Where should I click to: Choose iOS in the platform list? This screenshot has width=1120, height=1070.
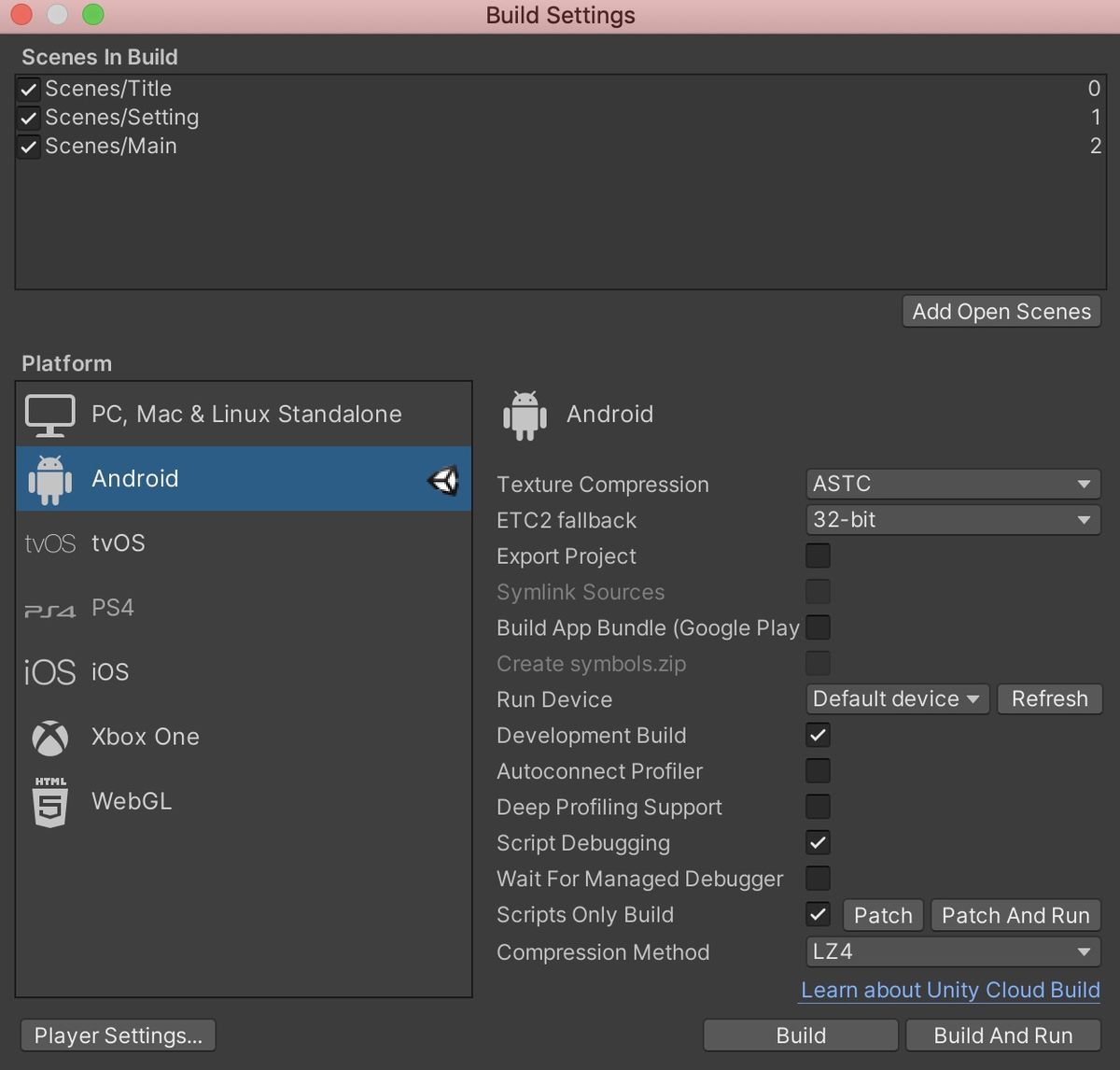point(244,672)
